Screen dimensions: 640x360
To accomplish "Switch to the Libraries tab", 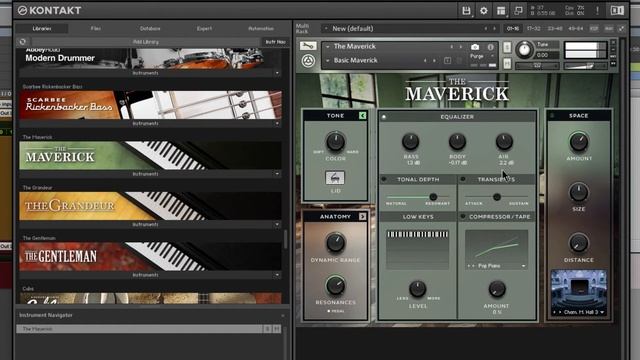I will (x=42, y=29).
